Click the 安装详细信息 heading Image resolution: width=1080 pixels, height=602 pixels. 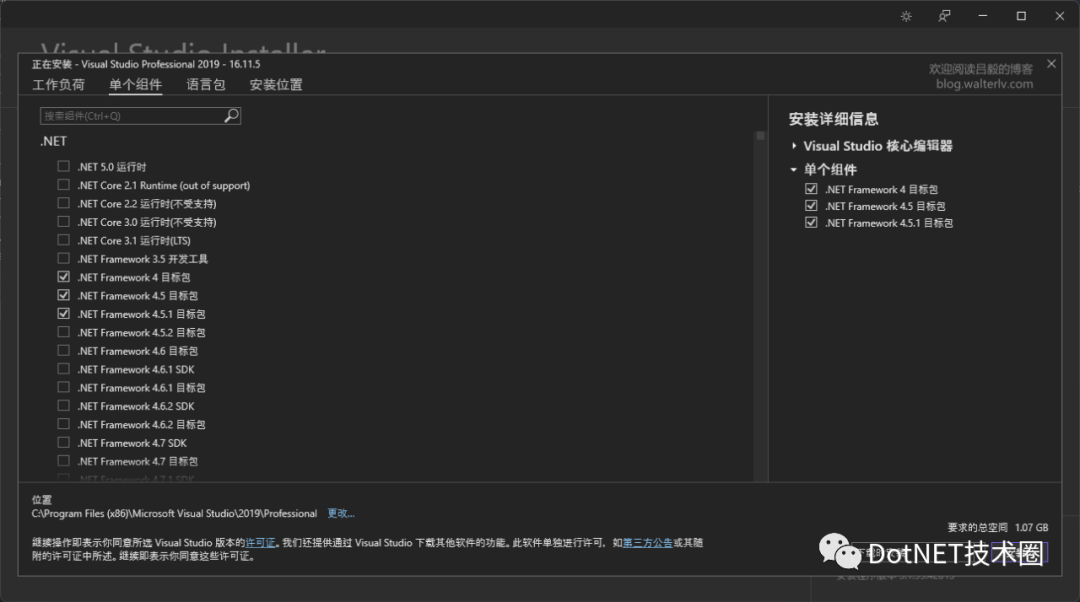click(833, 119)
